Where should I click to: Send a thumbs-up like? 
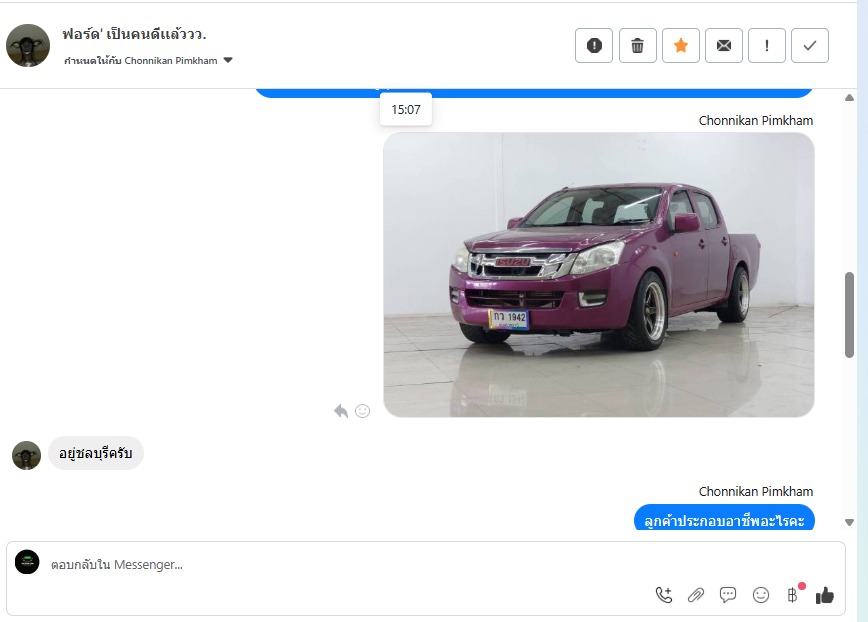824,595
